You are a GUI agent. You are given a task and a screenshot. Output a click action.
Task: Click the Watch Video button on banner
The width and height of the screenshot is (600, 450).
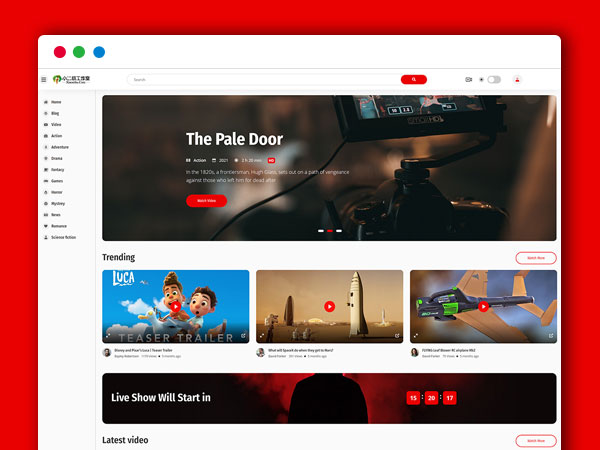pyautogui.click(x=206, y=201)
